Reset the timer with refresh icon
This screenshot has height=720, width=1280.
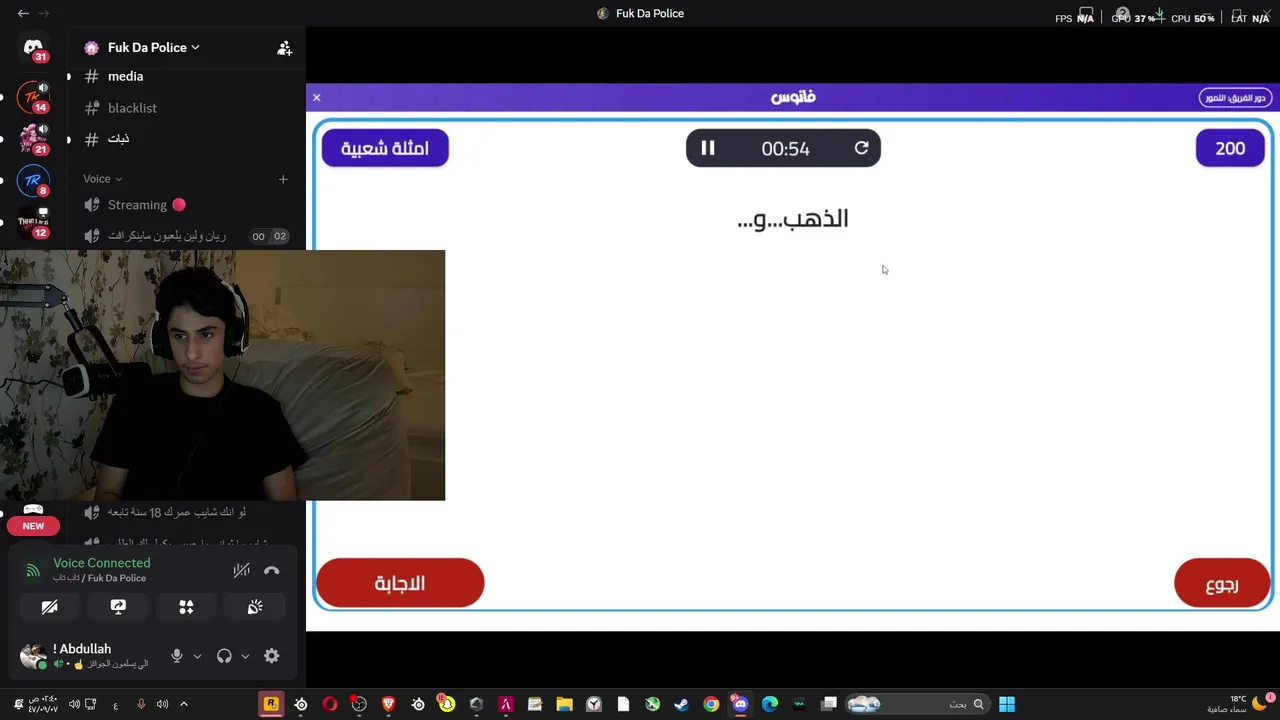coord(861,148)
